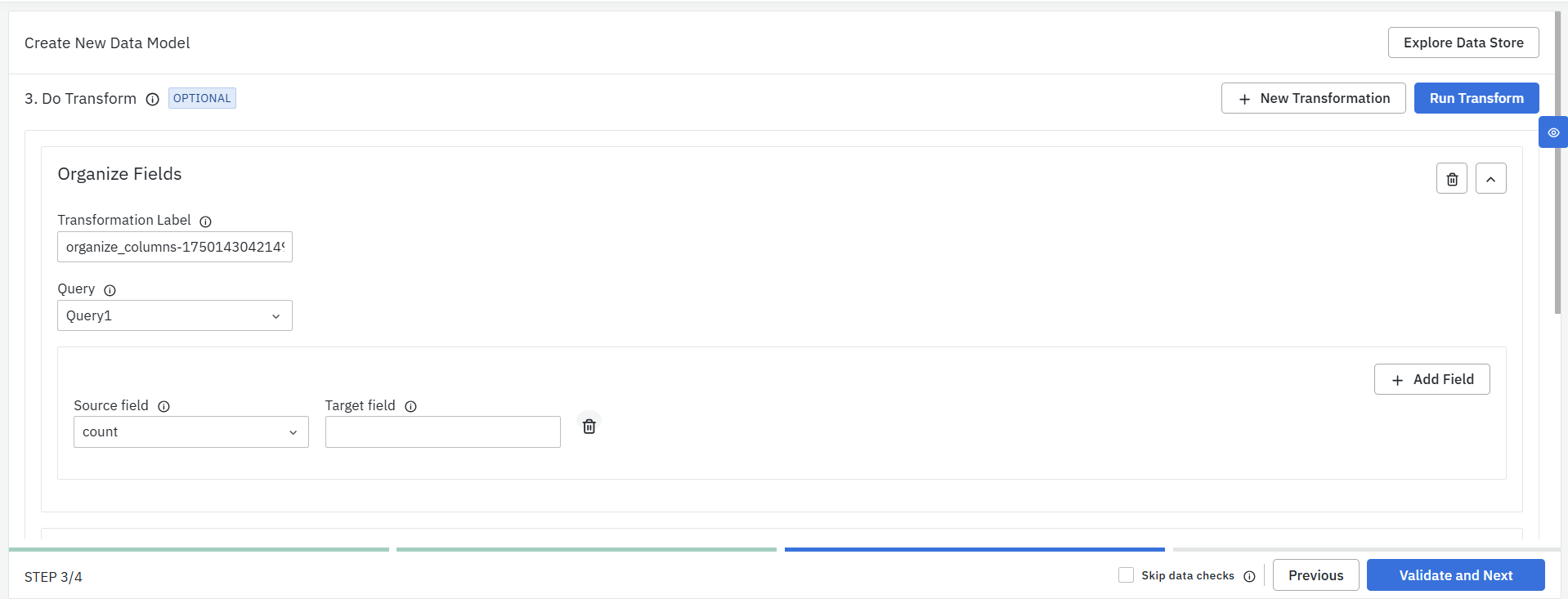View Skip data checks info icon
This screenshot has width=1568, height=599.
click(1249, 576)
